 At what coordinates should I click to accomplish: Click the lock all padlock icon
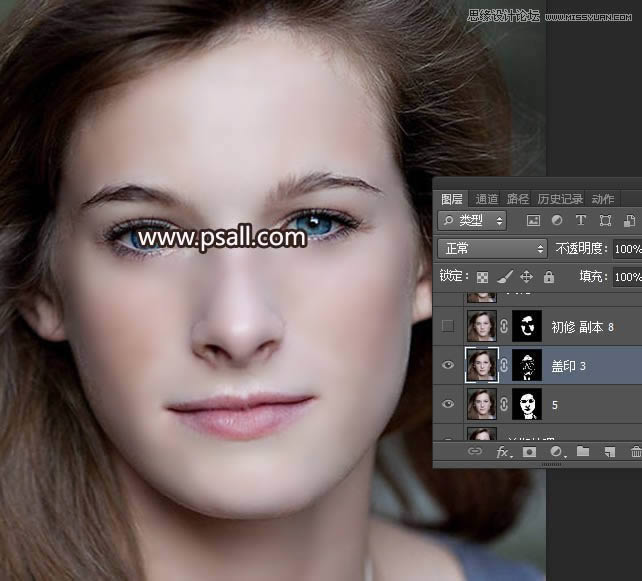548,277
